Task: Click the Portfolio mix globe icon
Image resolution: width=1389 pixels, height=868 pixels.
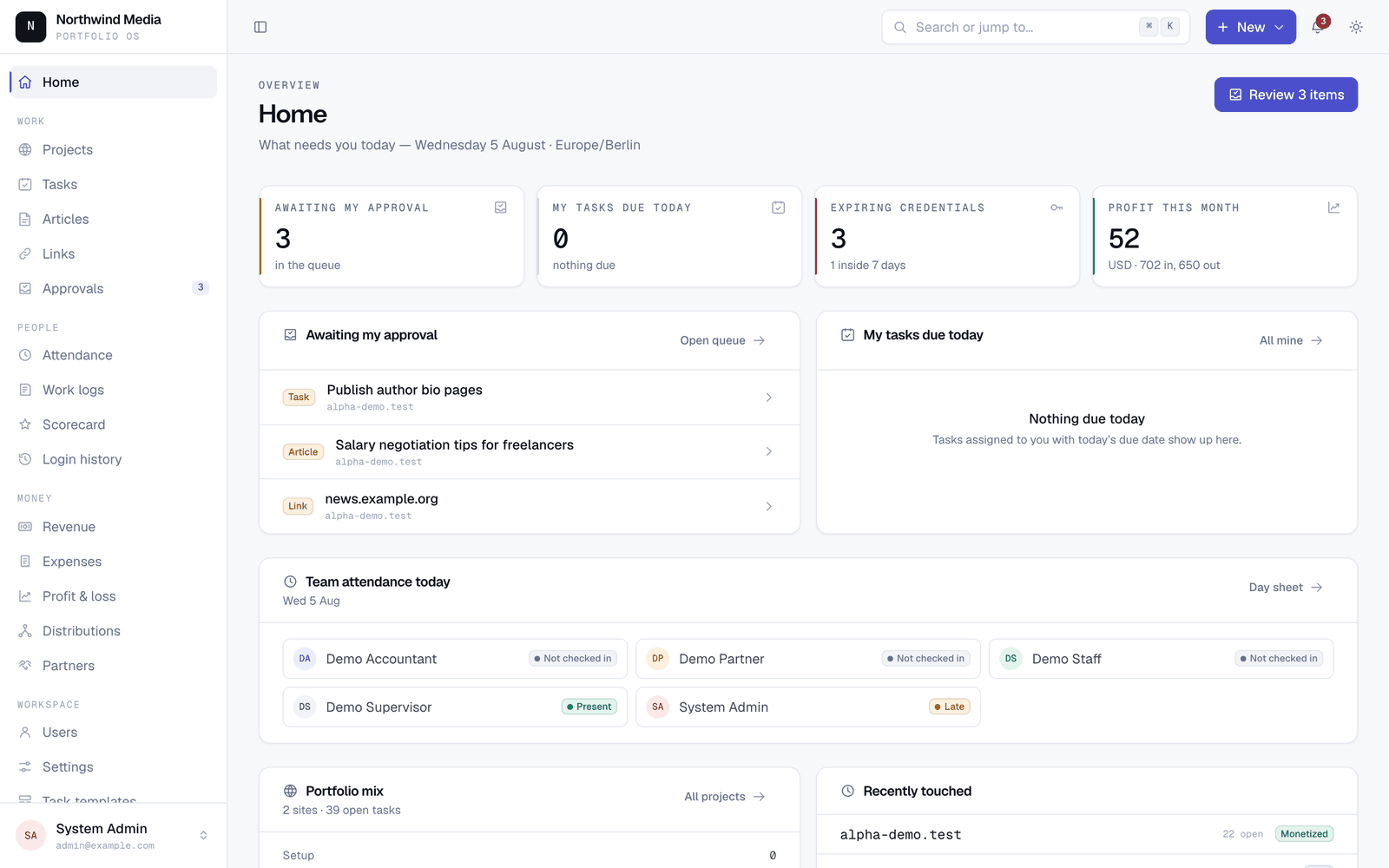Action: (x=291, y=791)
